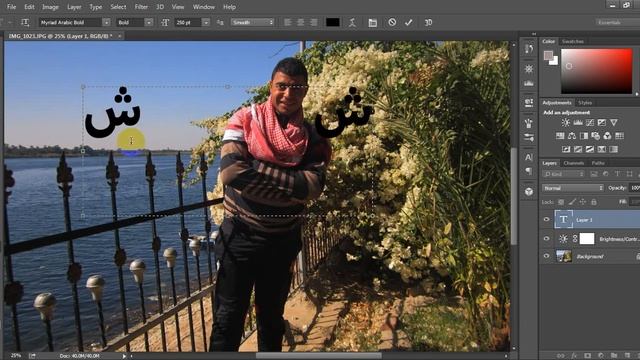Screen dimensions: 640x360
Task: Open the Paragraph panel icon in strip
Action: point(529,171)
